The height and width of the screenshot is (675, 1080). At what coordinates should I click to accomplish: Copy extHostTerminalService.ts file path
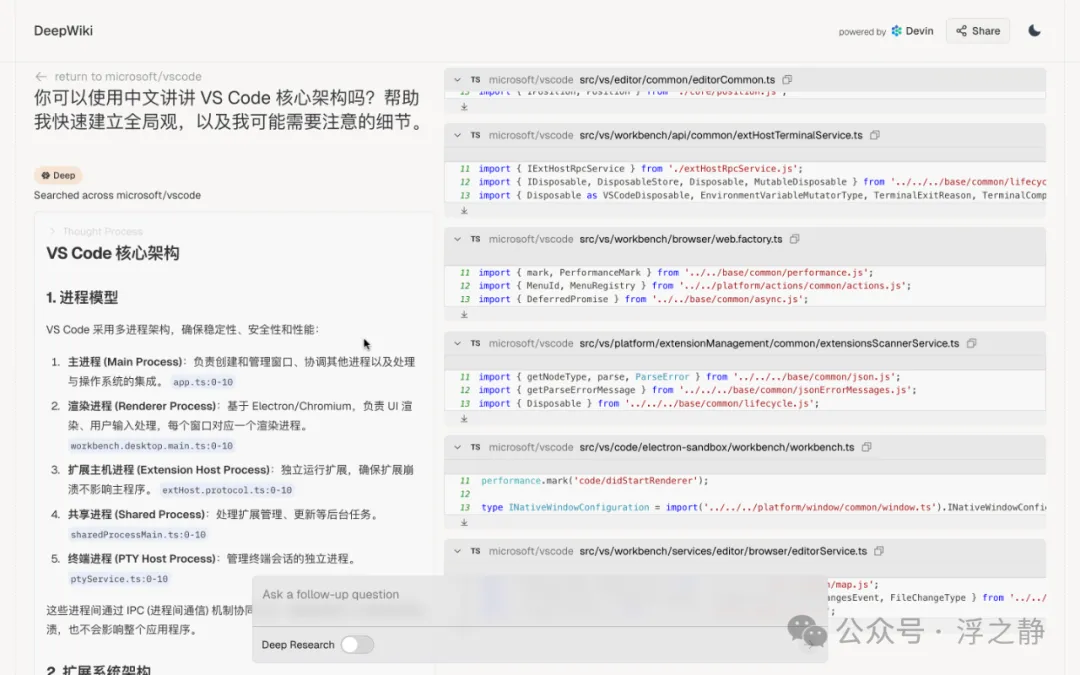875,136
